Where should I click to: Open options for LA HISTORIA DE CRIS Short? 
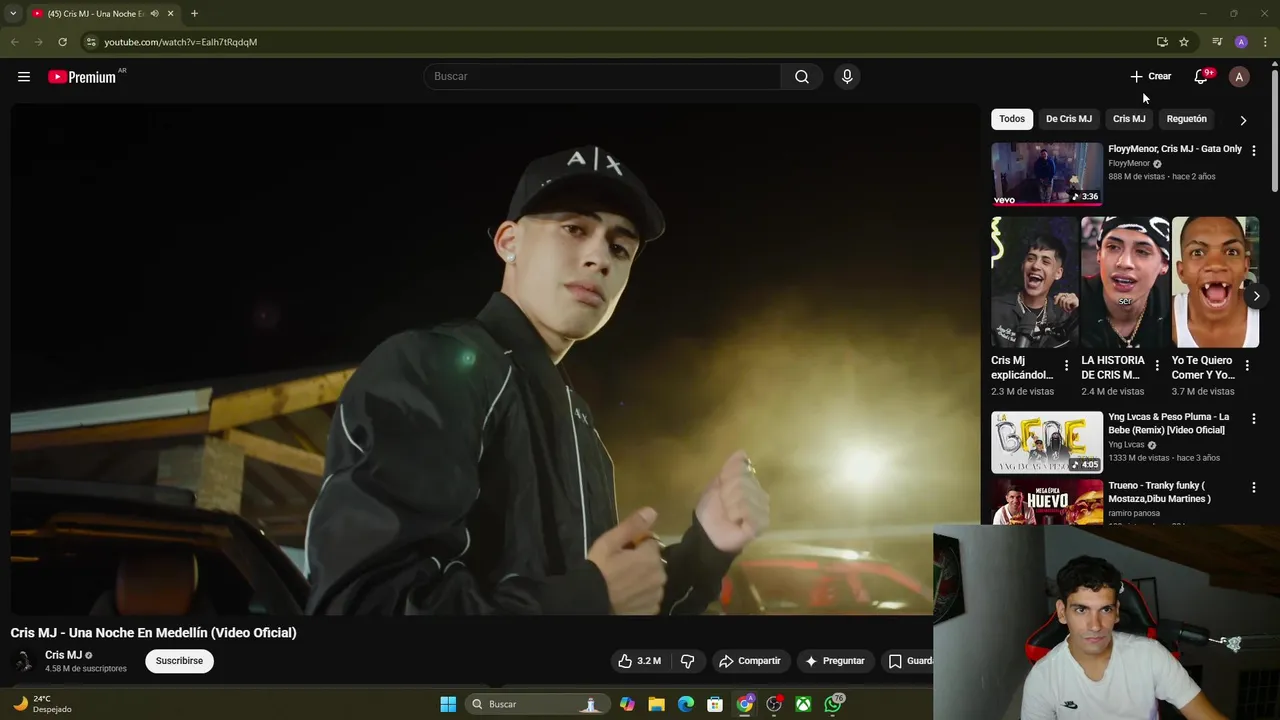(1157, 366)
